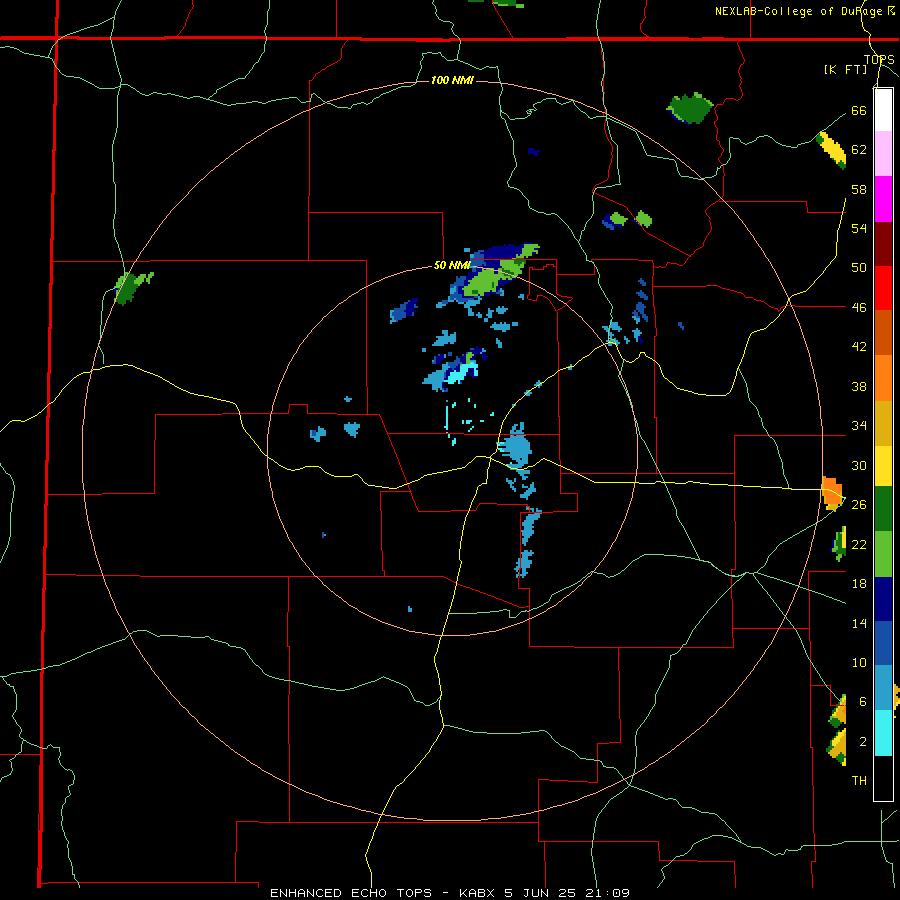The image size is (900, 900).
Task: Click the legend value "42"
Action: pyautogui.click(x=859, y=347)
